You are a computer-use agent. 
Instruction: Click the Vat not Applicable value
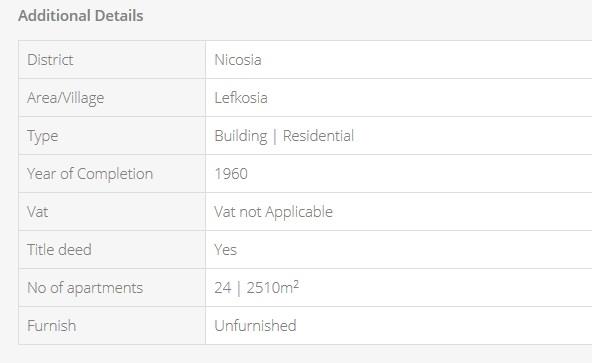tap(273, 212)
